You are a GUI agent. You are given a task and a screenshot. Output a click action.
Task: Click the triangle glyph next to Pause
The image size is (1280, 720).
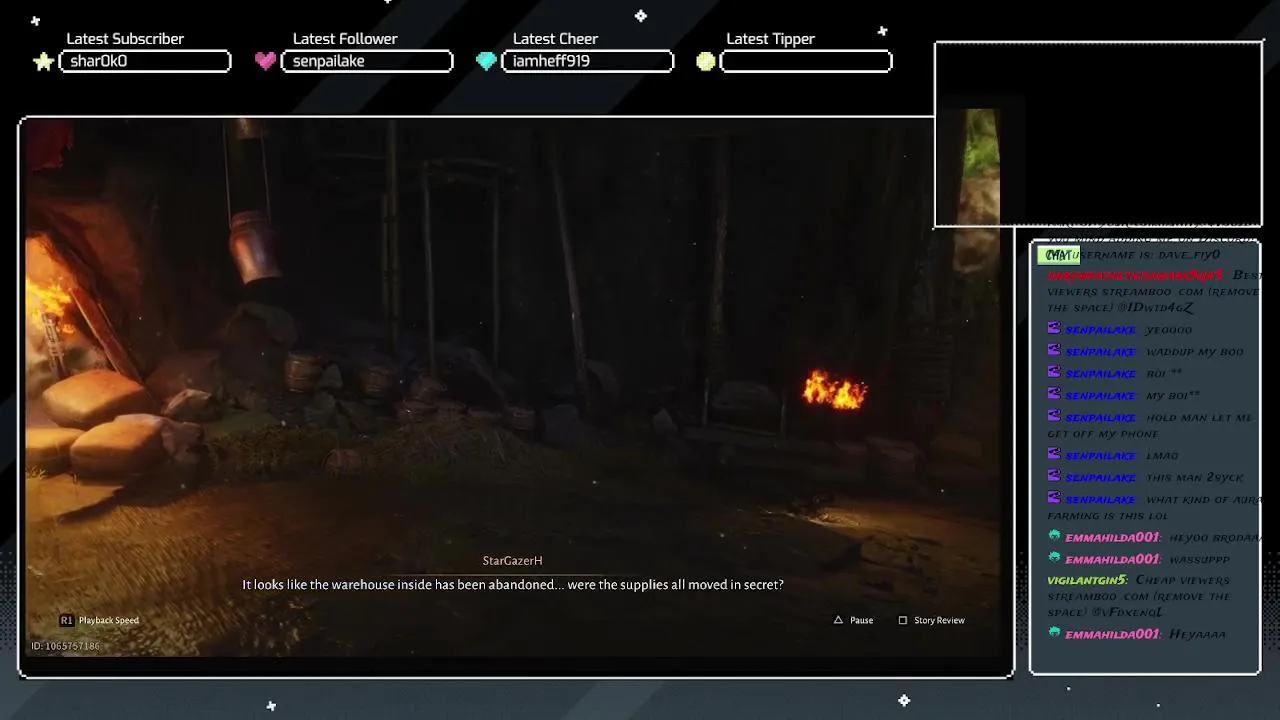(x=838, y=620)
